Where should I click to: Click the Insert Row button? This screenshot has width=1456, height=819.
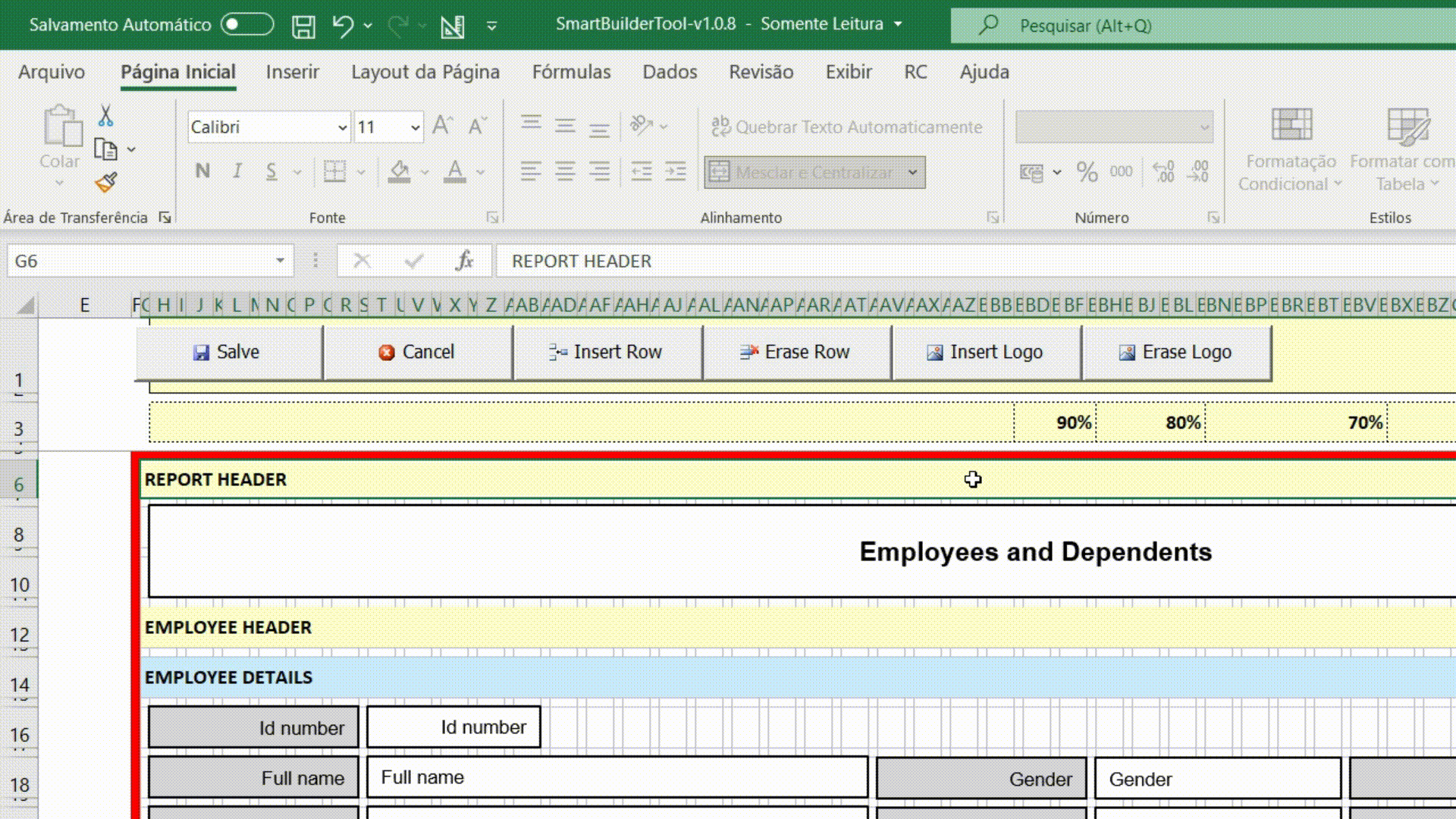[607, 353]
